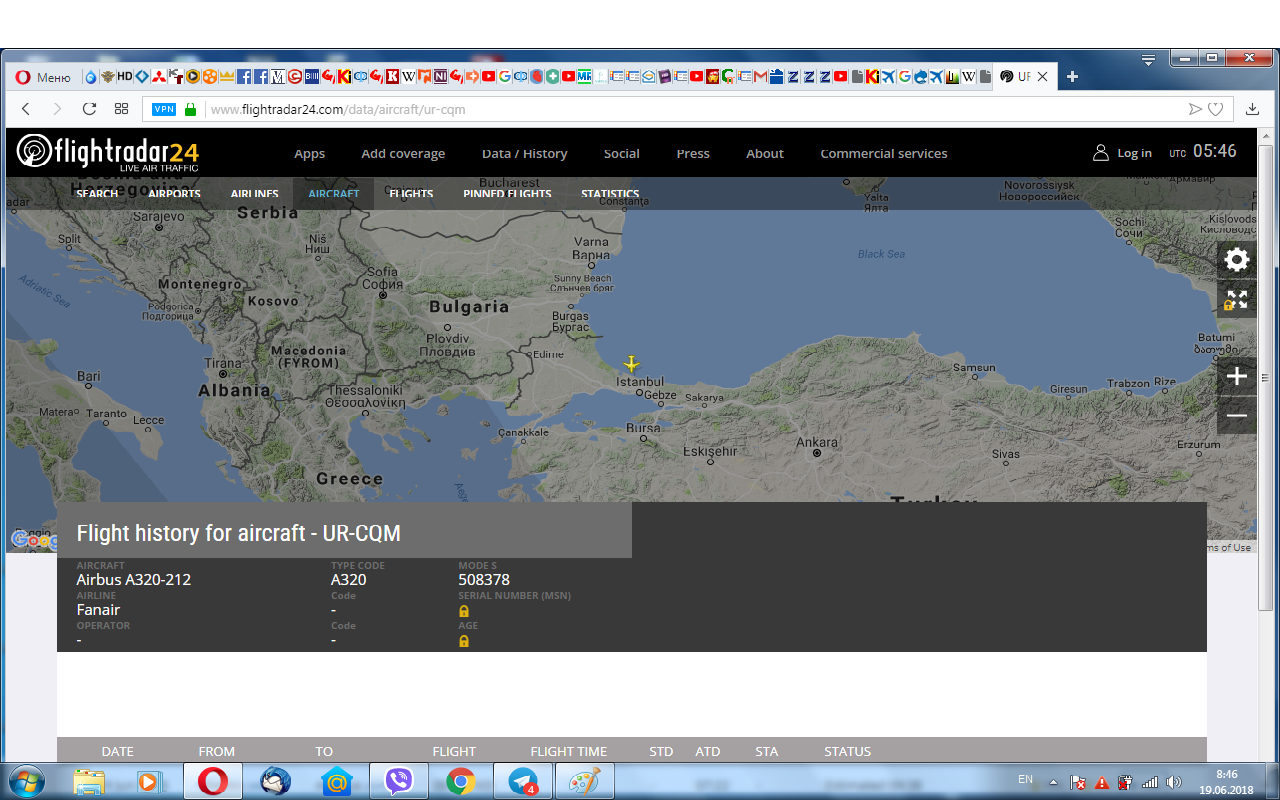Image resolution: width=1280 pixels, height=800 pixels.
Task: Open the Opera Меню menu
Action: click(x=43, y=77)
